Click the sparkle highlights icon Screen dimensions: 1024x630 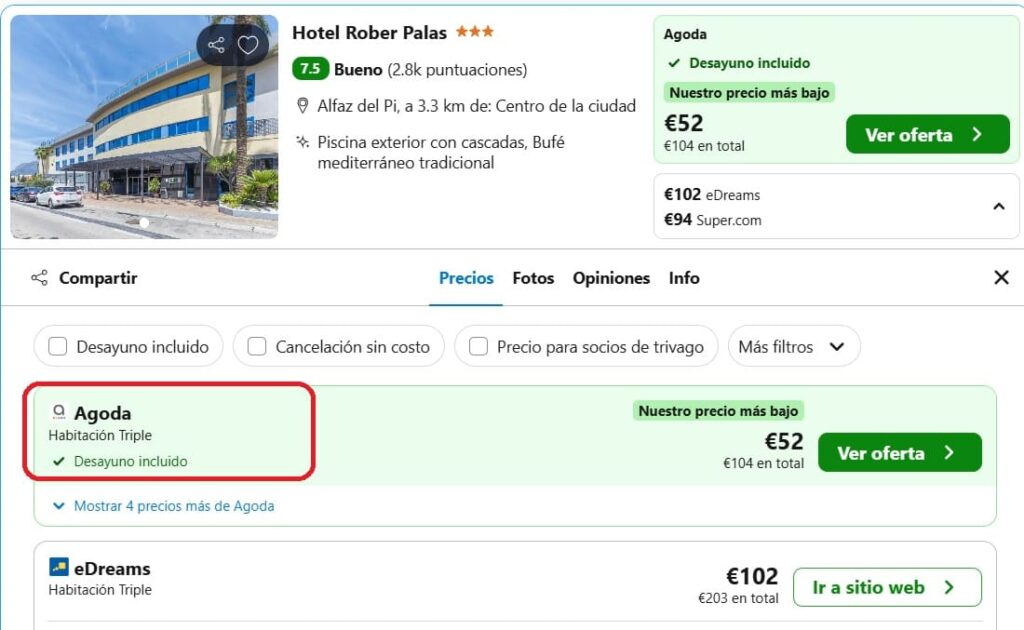coord(302,142)
